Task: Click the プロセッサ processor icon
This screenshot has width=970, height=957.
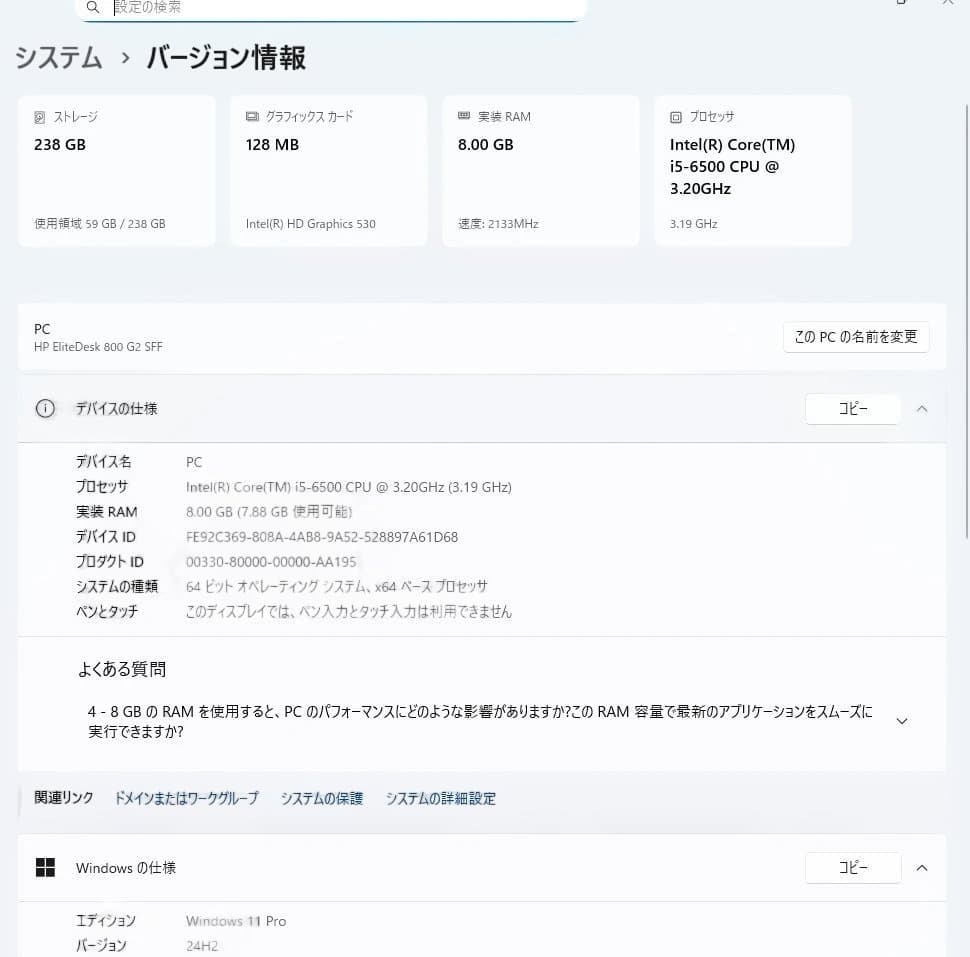Action: point(676,116)
